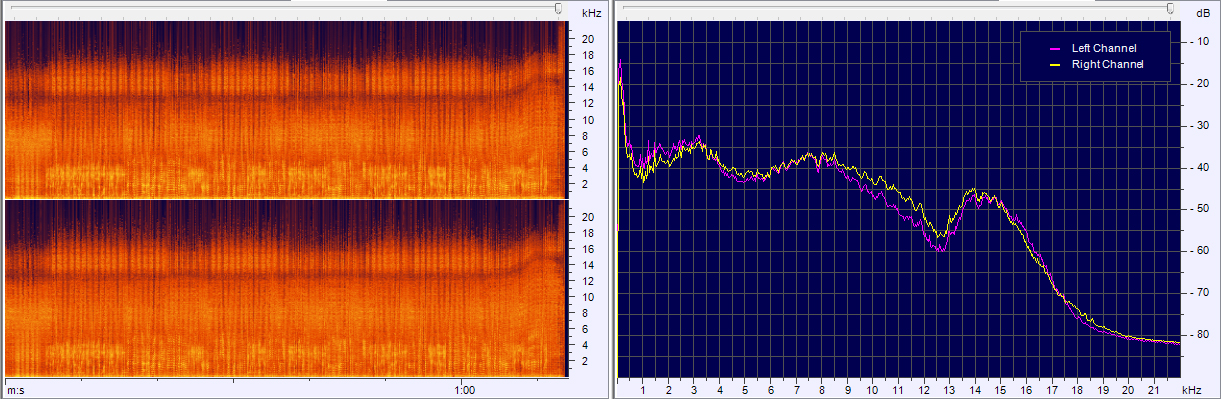This screenshot has width=1221, height=399.
Task: Click the -80 dB scale label
Action: pyautogui.click(x=1200, y=334)
